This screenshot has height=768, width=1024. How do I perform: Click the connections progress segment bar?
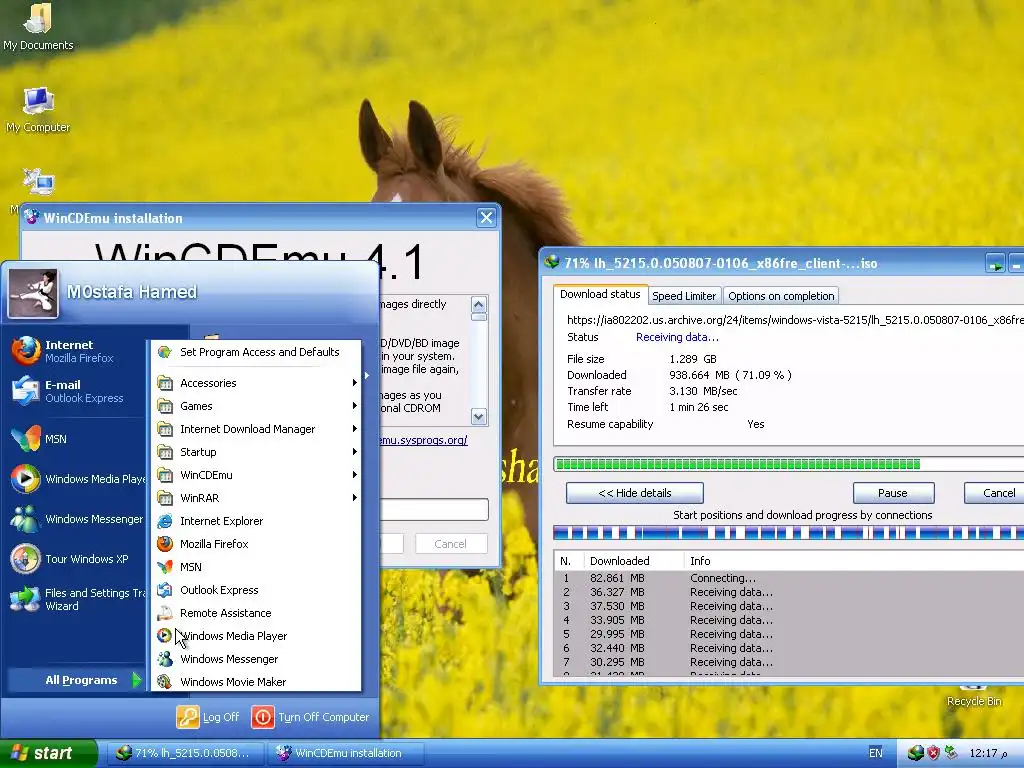(789, 533)
